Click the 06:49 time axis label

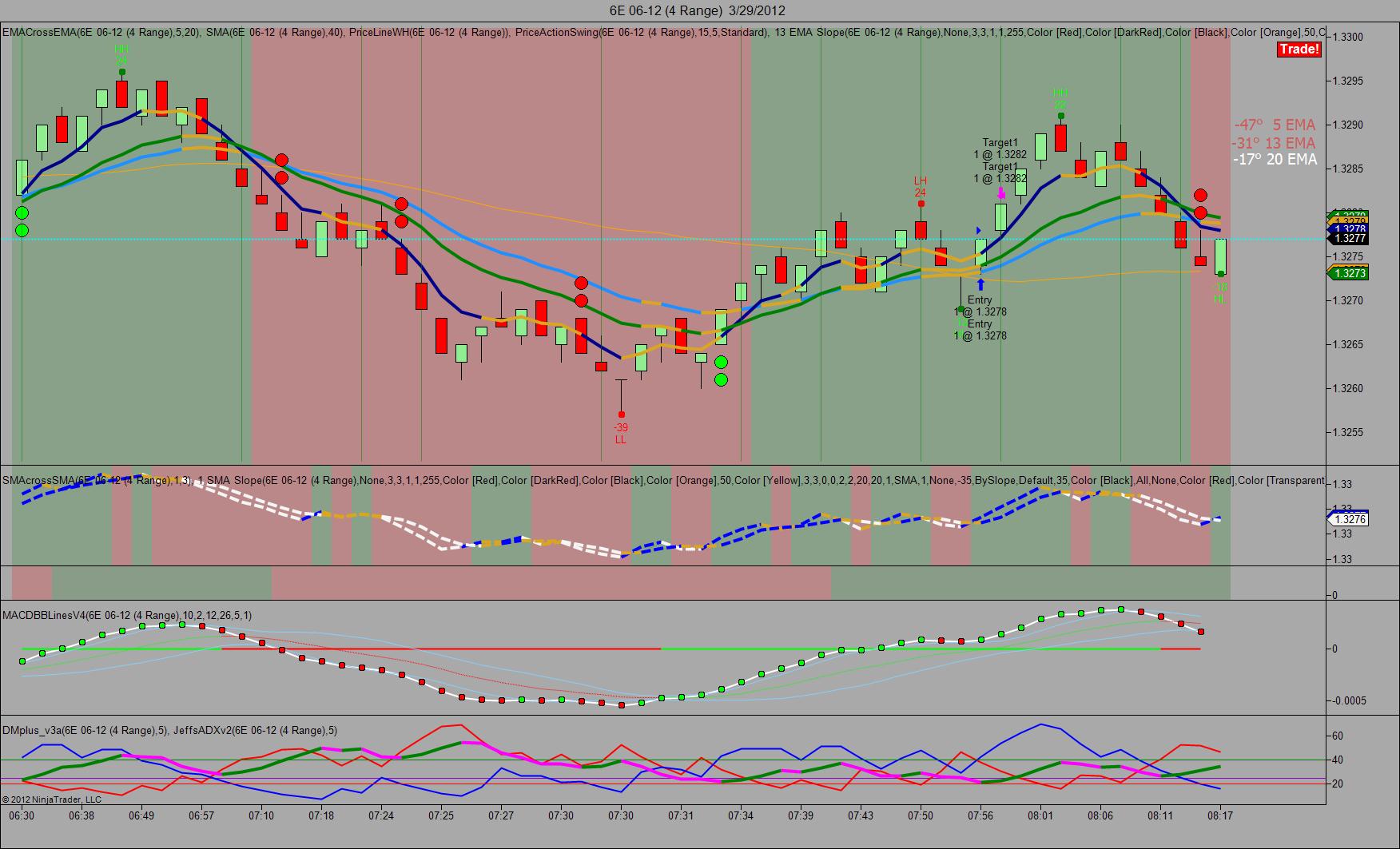point(141,815)
